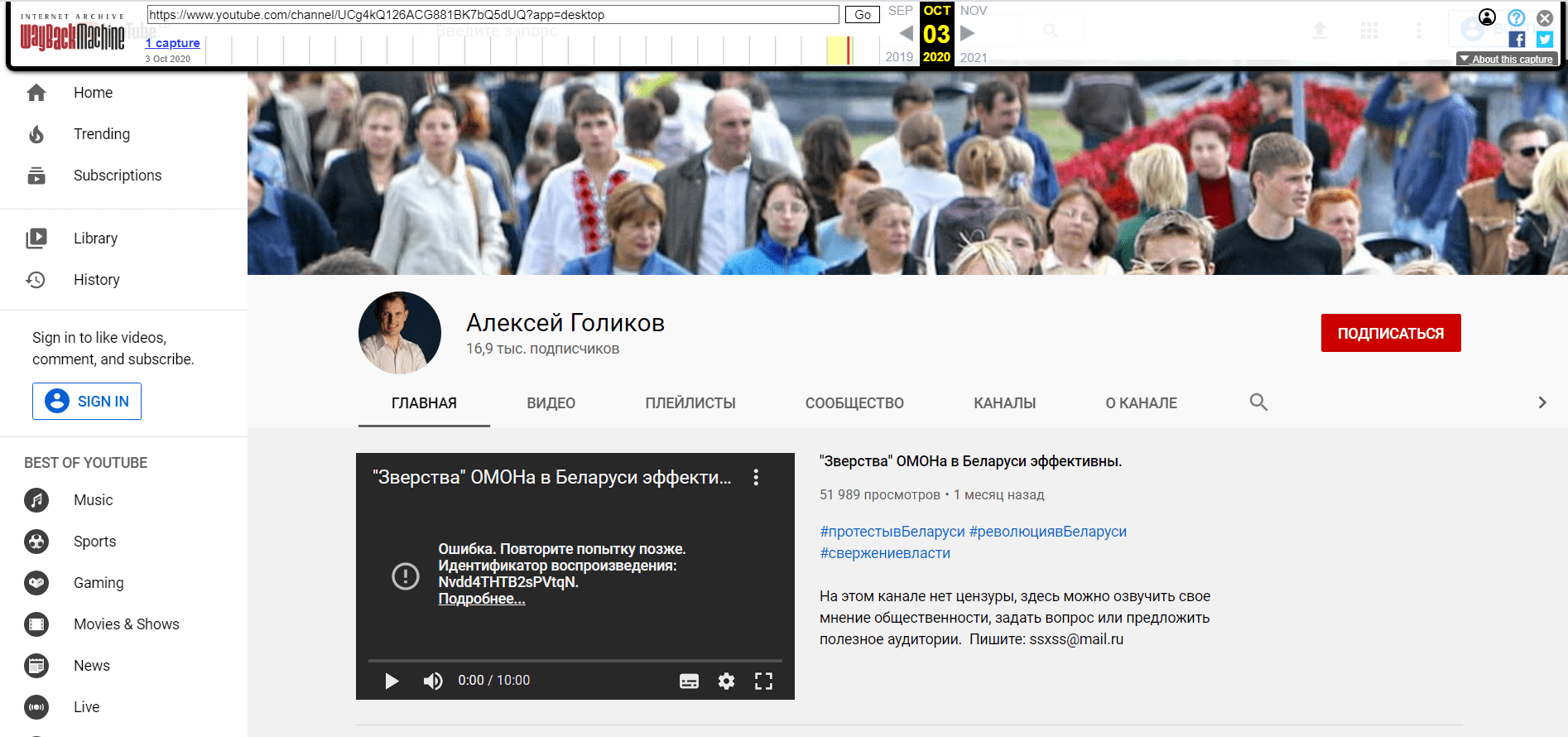This screenshot has height=737, width=1568.
Task: Expand the About this capture dropdown
Action: 1507,59
